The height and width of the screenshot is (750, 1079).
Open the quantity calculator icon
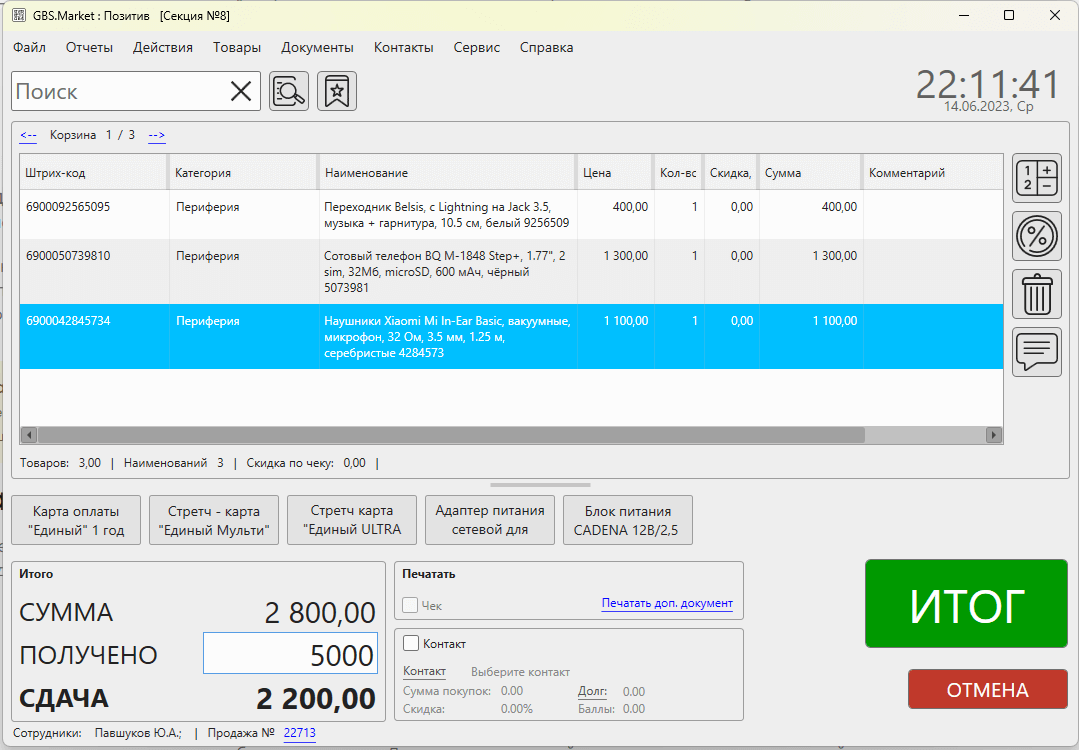point(1037,179)
